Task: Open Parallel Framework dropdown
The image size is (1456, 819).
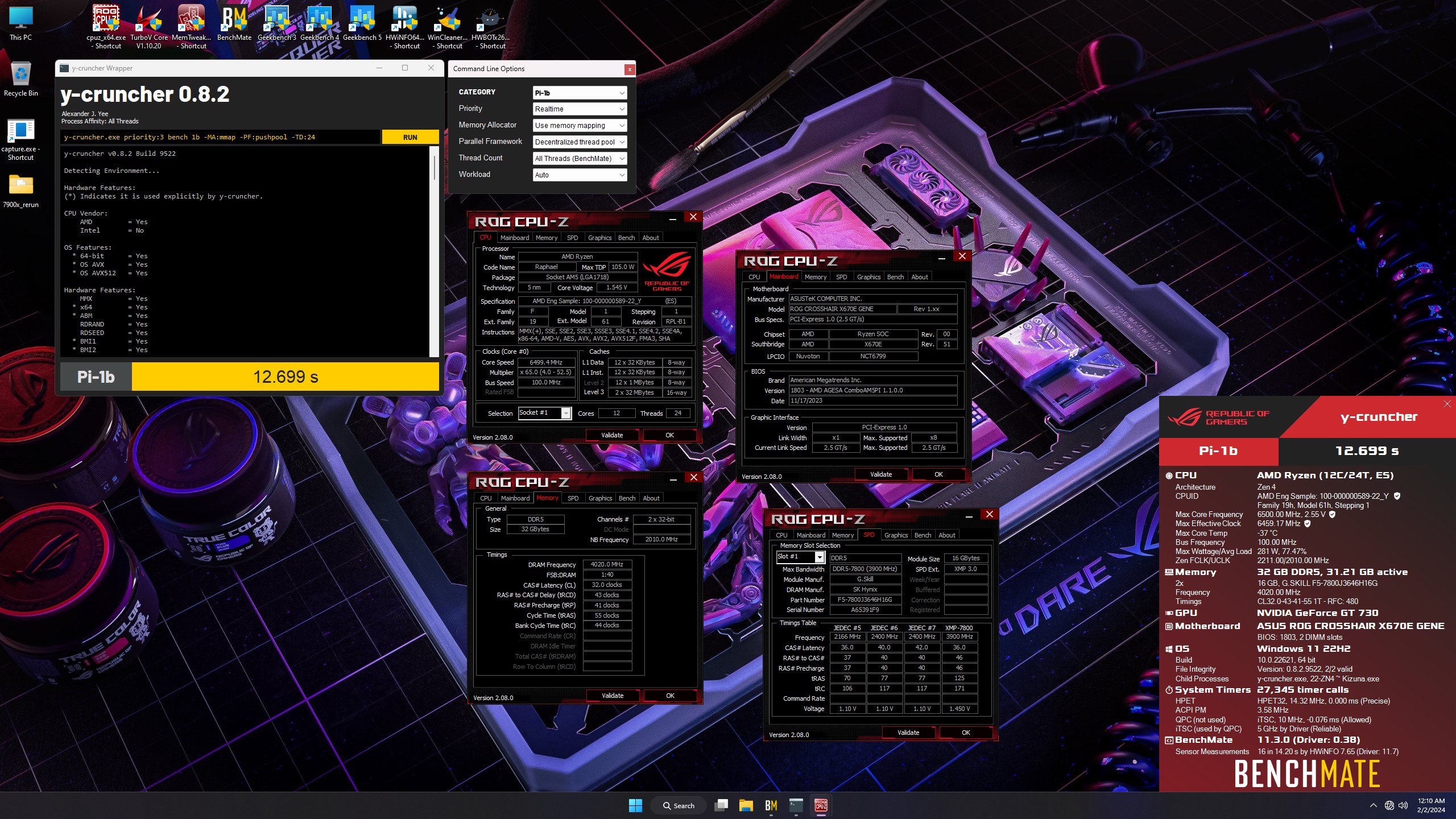Action: 580,142
